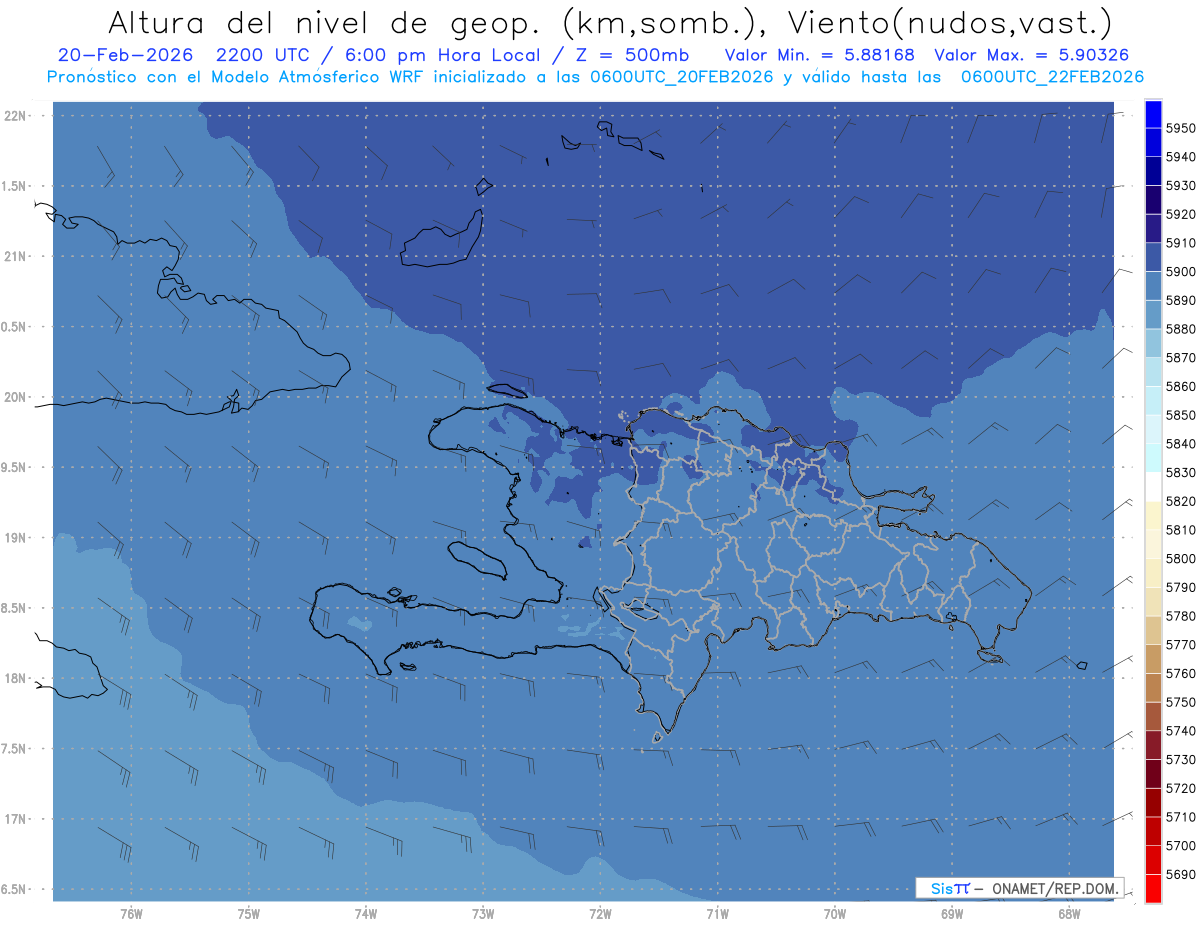Click the '68W' longitude label
1200x927 pixels.
[x=1069, y=914]
